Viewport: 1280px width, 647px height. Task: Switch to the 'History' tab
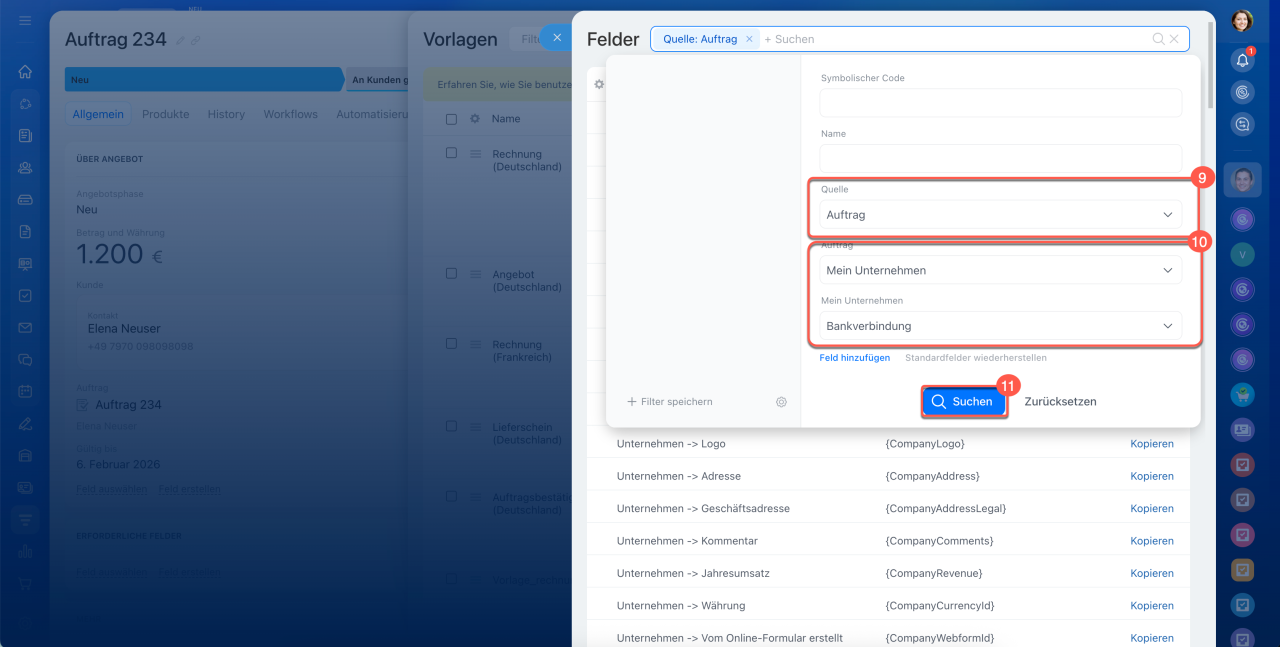coord(226,114)
